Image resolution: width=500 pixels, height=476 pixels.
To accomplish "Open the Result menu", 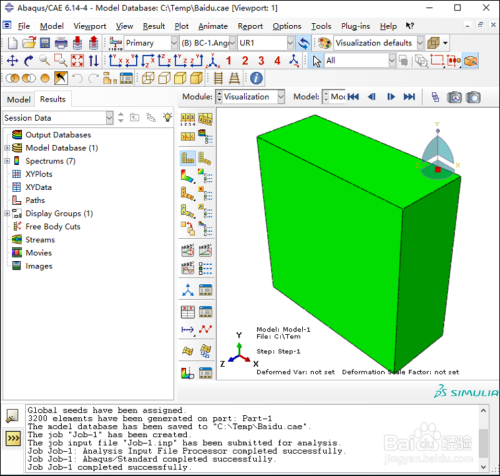I will tap(154, 26).
